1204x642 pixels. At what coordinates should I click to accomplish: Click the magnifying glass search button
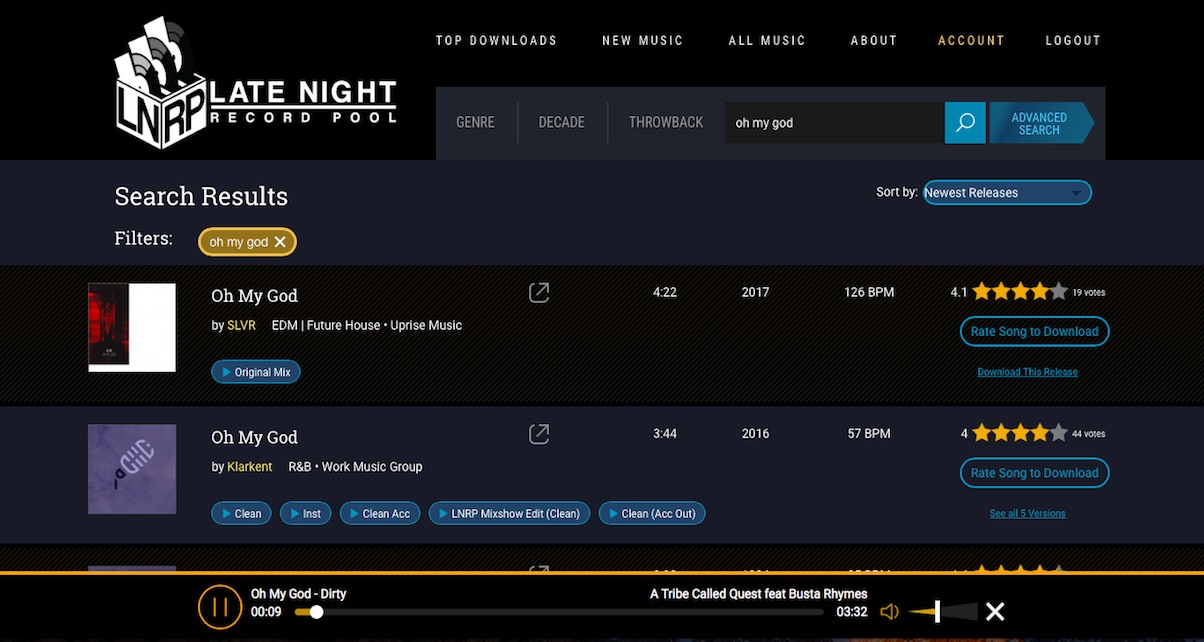tap(965, 123)
